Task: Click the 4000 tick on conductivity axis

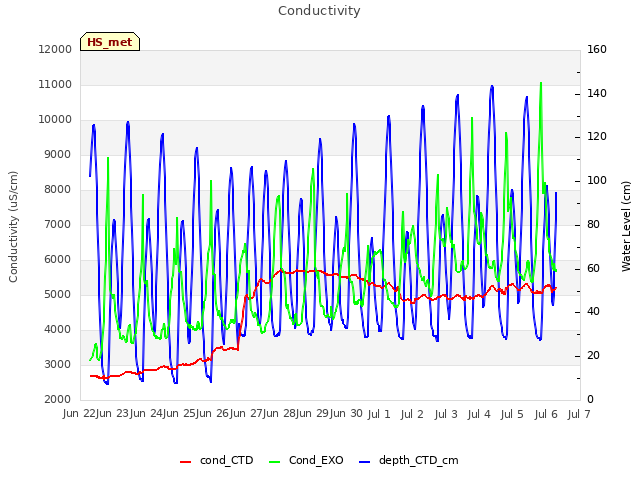Action: click(58, 329)
